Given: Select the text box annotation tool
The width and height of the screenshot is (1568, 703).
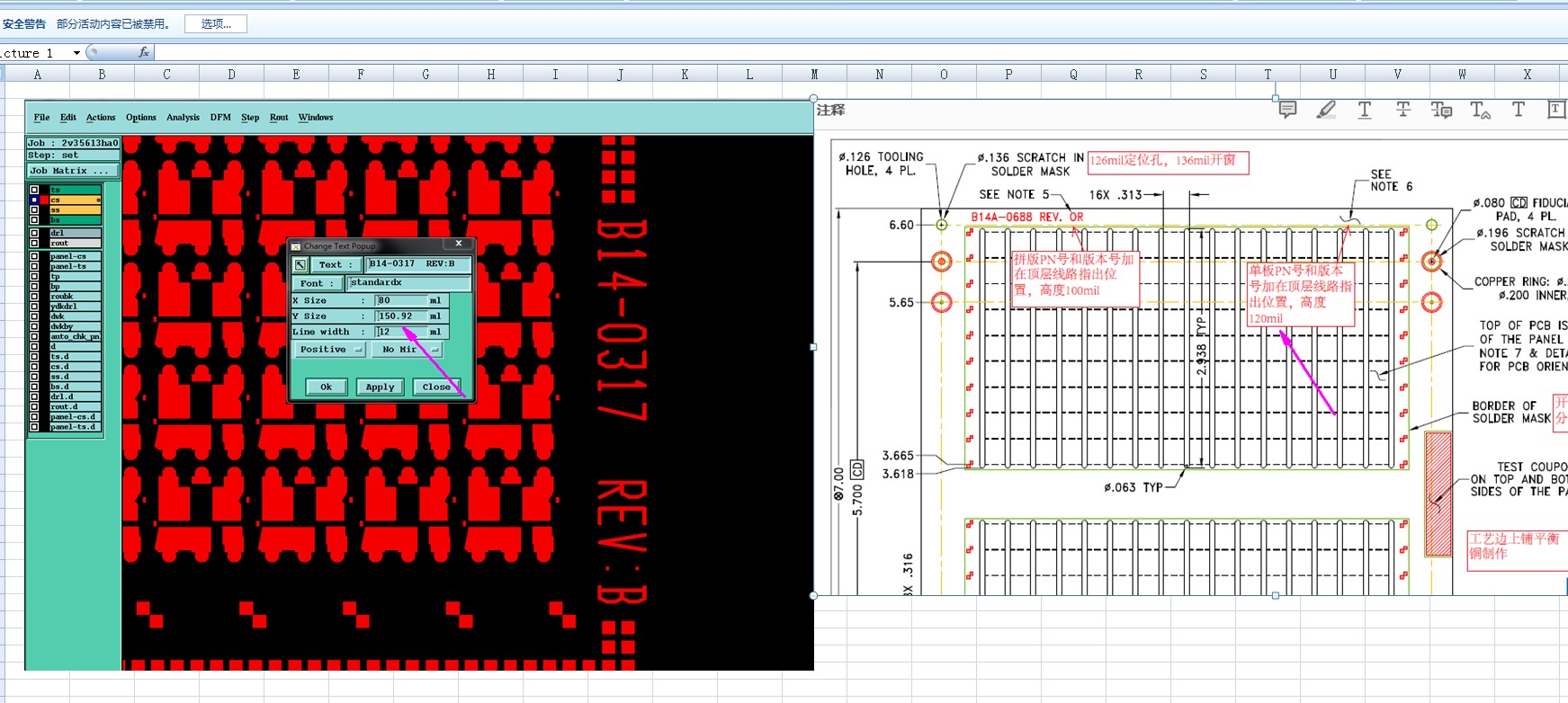Looking at the screenshot, I should [x=1556, y=110].
